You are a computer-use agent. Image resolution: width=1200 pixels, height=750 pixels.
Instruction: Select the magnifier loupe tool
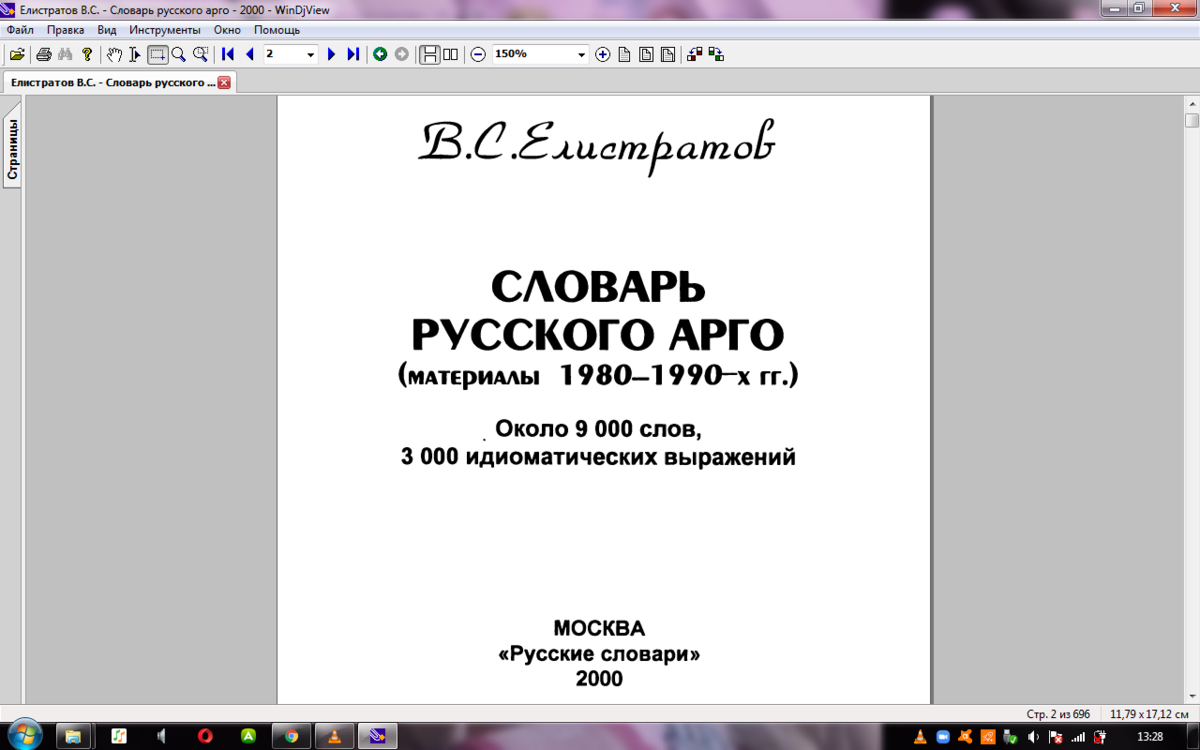point(200,54)
